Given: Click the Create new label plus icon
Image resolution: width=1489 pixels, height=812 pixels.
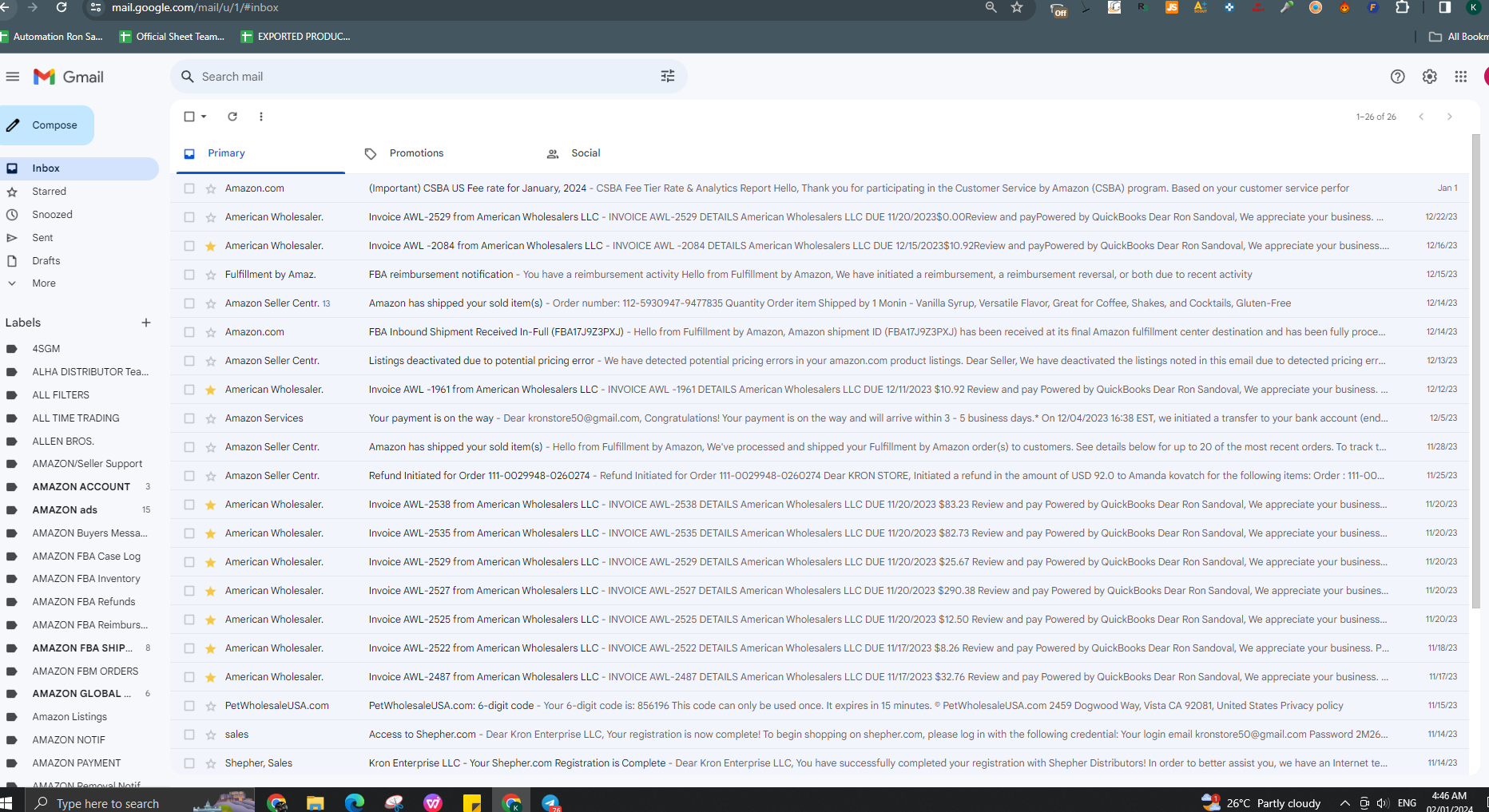Looking at the screenshot, I should 146,323.
